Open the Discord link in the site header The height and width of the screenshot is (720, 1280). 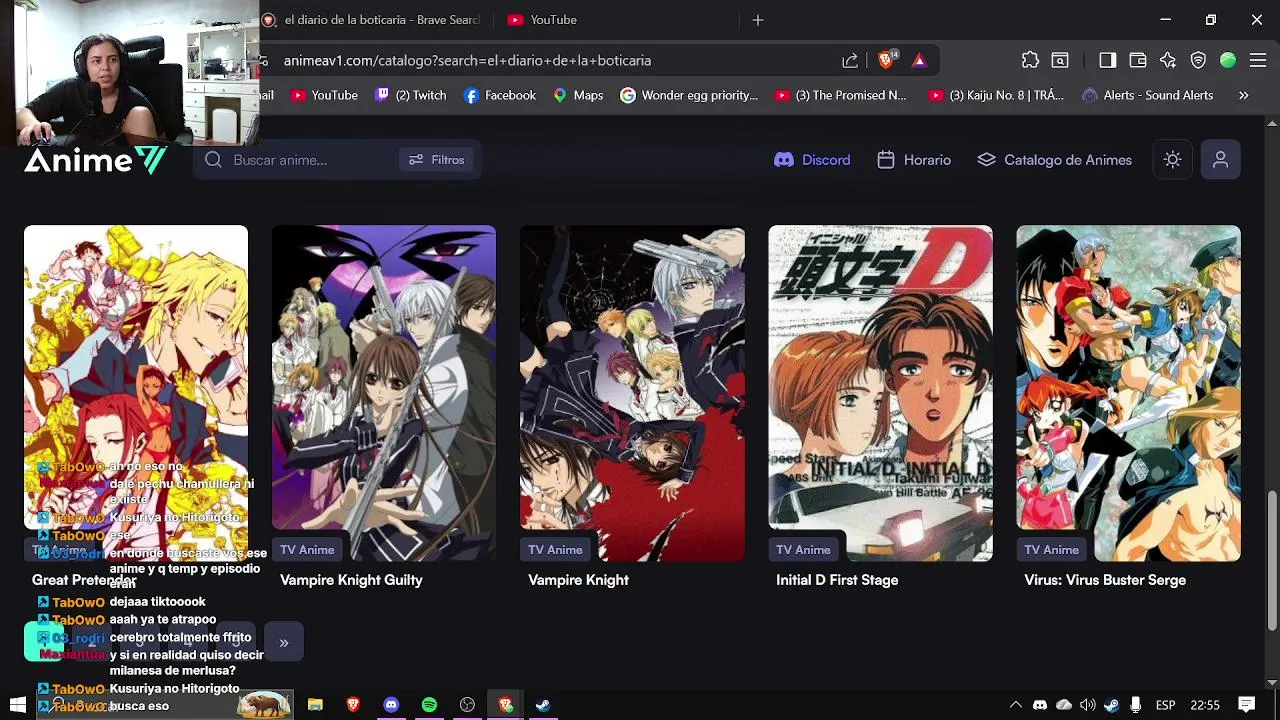click(x=812, y=160)
